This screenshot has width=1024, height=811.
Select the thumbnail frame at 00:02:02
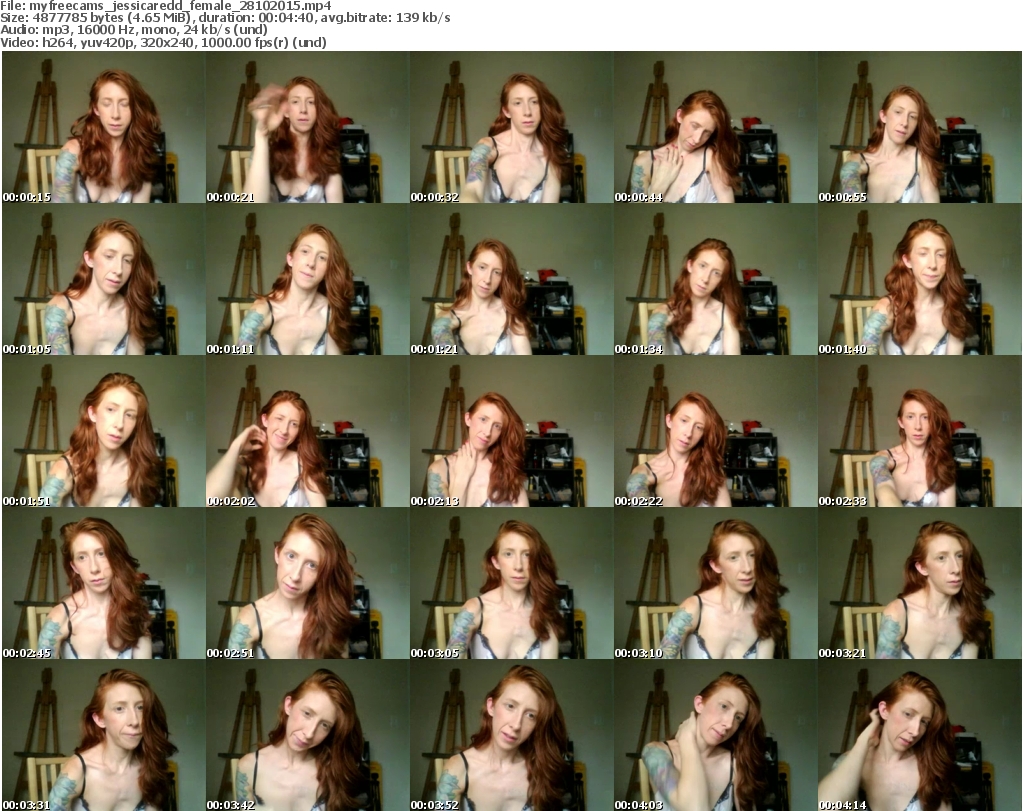pos(308,432)
